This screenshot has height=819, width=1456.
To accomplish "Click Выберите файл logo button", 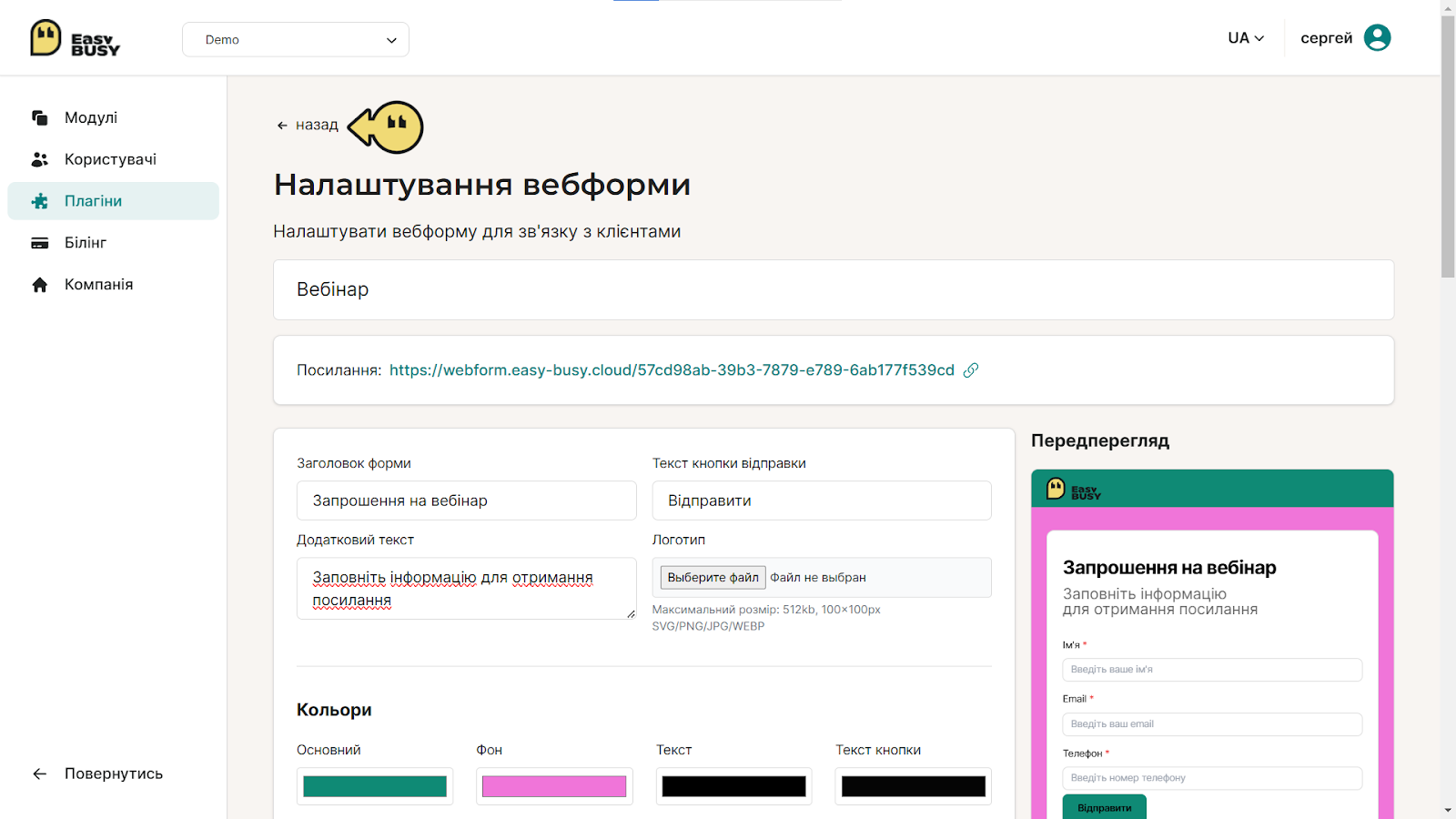I will click(713, 578).
